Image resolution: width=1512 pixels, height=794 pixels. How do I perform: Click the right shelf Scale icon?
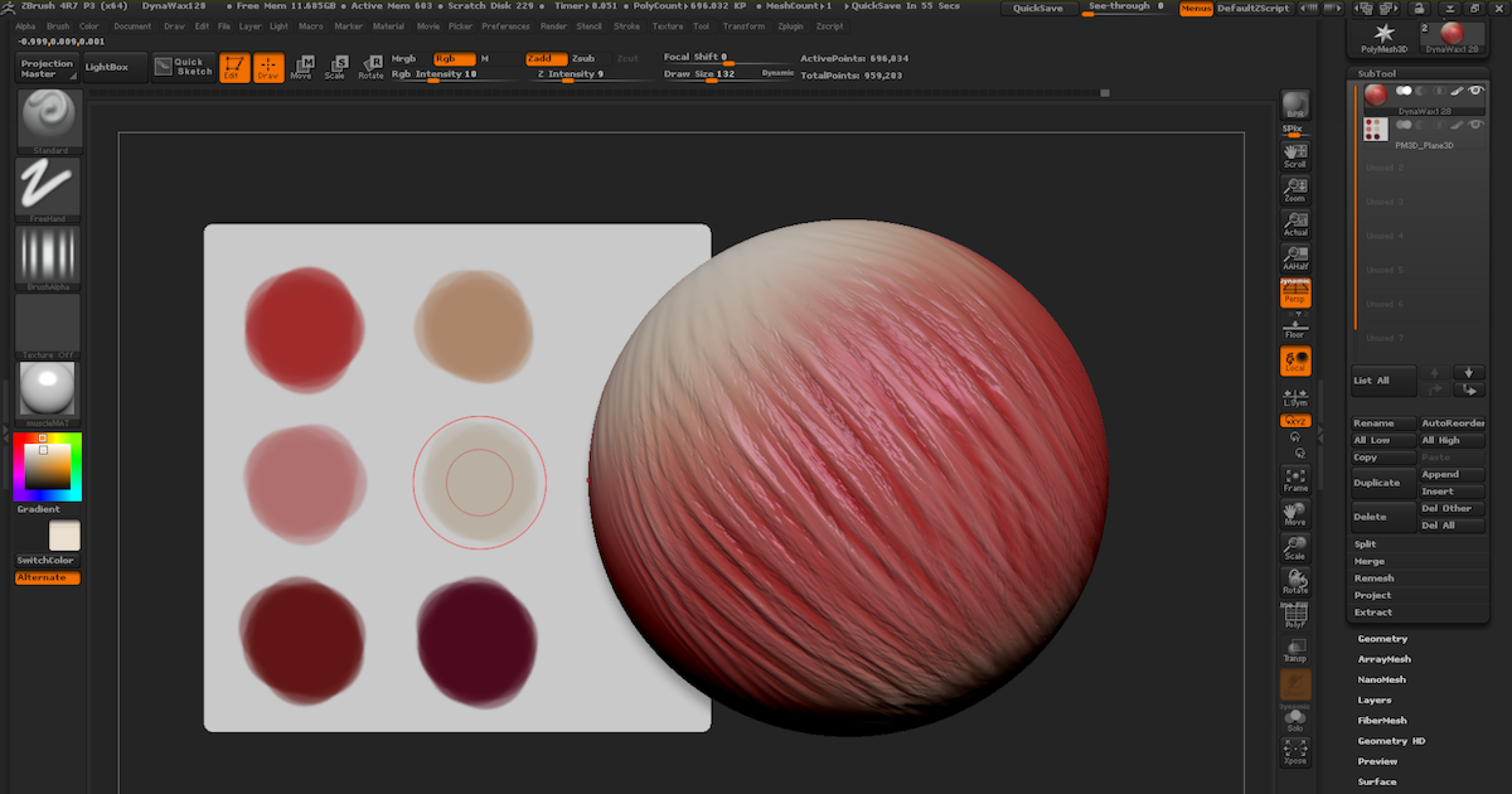click(1295, 548)
